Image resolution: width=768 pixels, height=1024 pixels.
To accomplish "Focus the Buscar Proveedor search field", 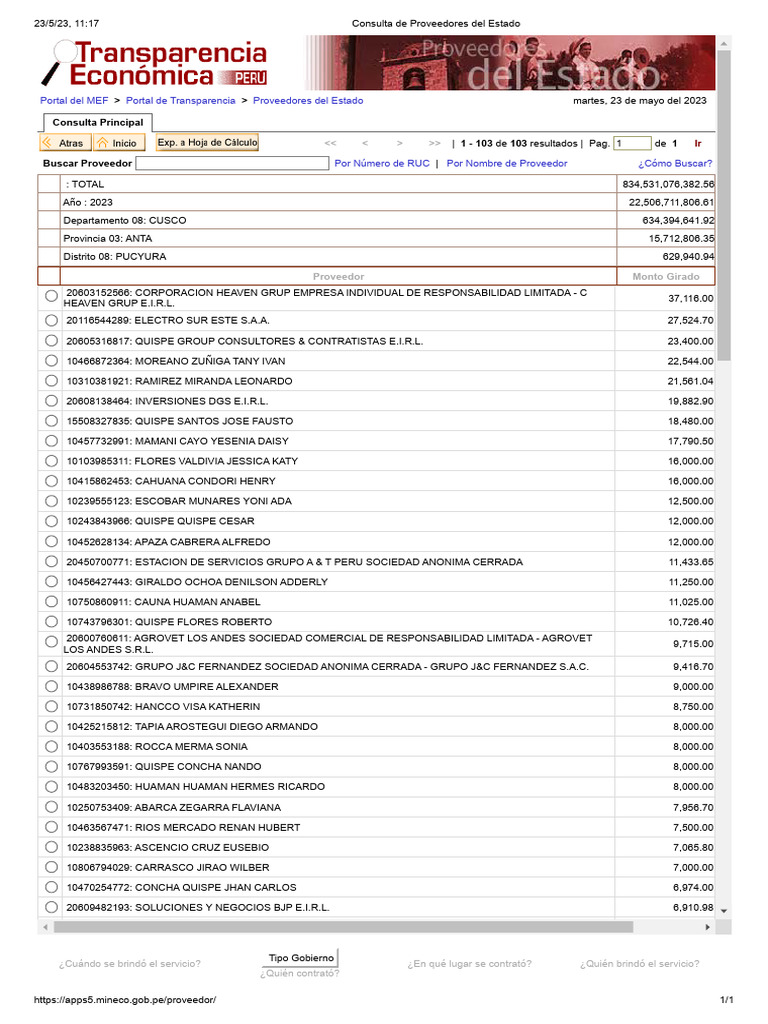I will (232, 163).
